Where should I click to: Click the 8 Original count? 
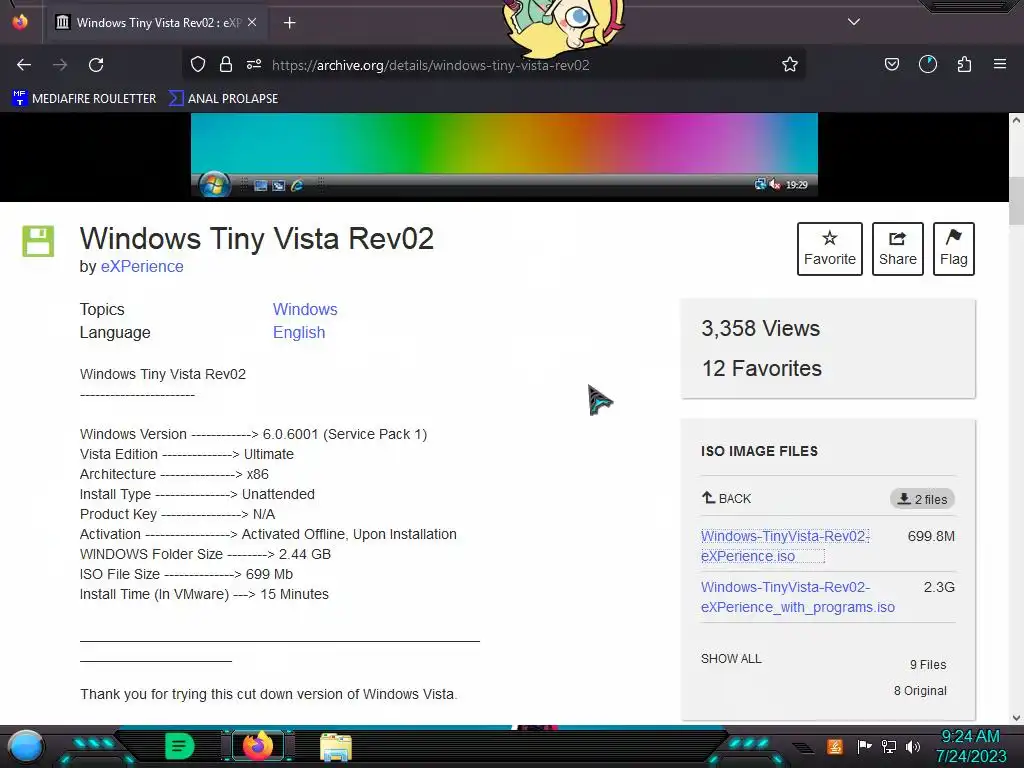920,690
